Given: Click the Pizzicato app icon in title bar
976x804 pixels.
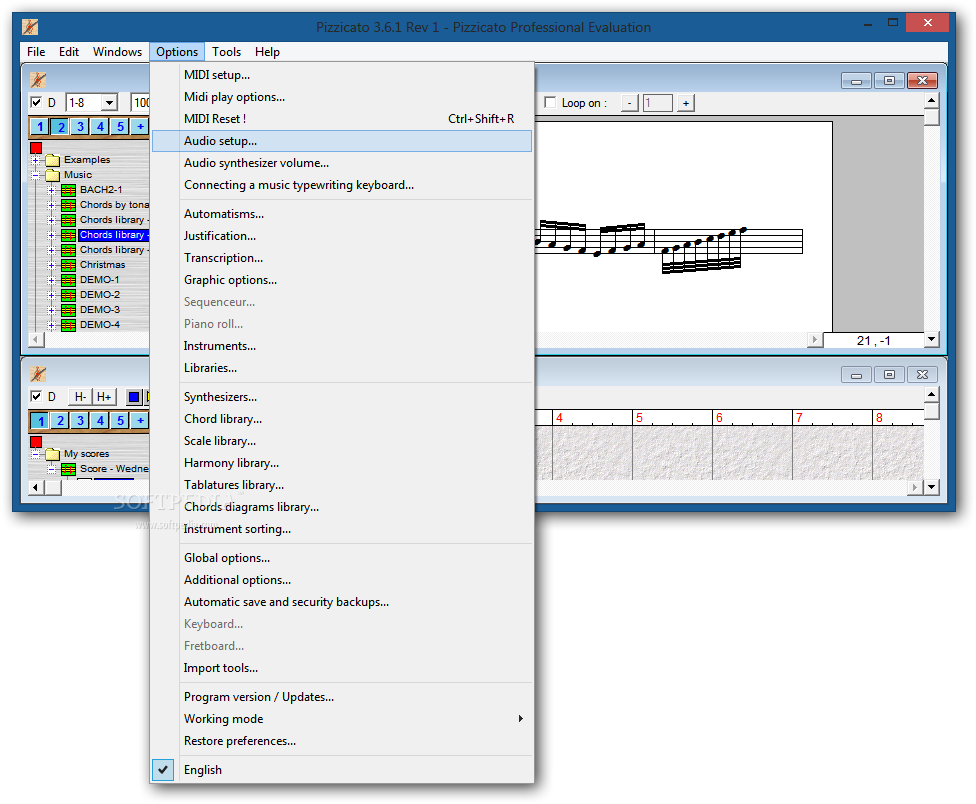Looking at the screenshot, I should 30,27.
